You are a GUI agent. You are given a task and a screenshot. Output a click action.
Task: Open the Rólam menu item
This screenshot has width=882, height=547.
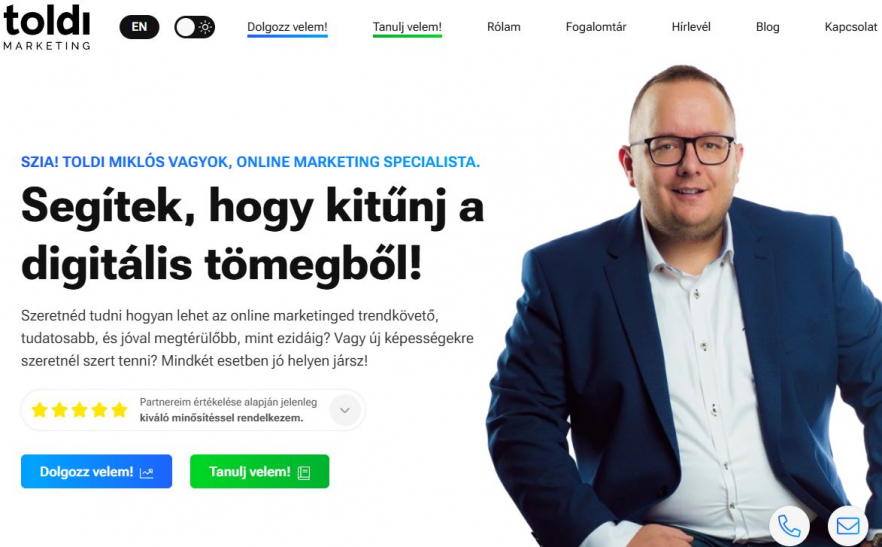[x=503, y=27]
